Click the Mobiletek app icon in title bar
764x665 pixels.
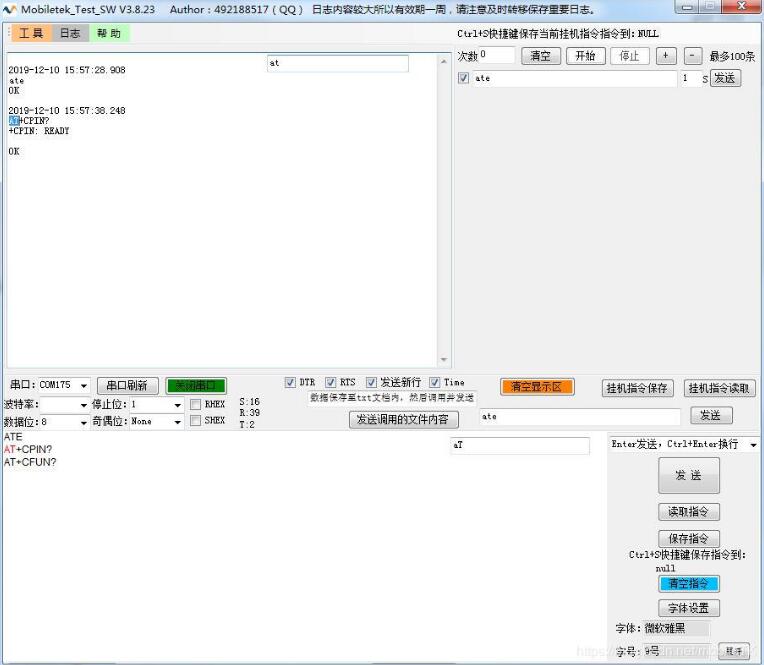[x=10, y=9]
